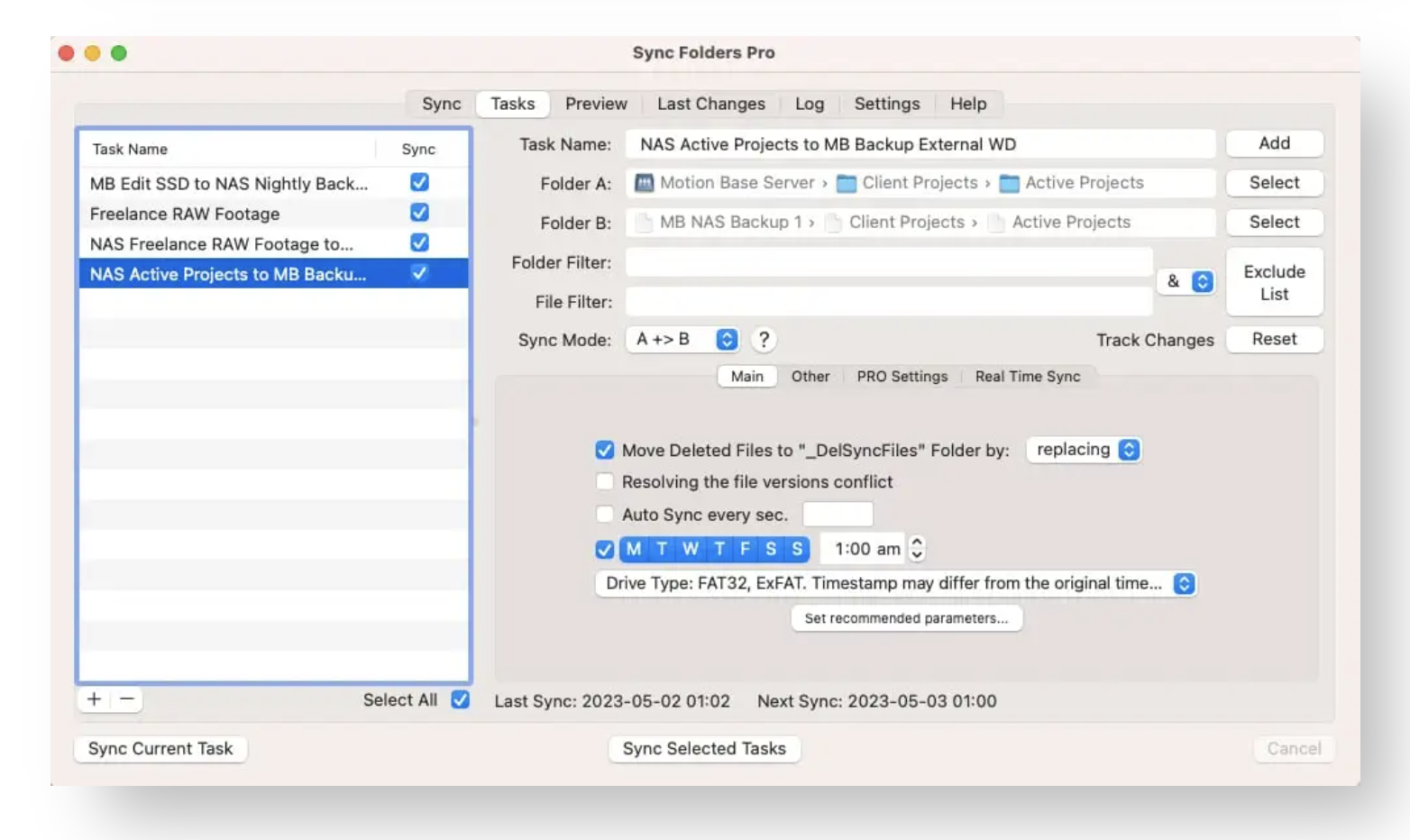
Task: Click the Exclude List button
Action: pos(1274,283)
